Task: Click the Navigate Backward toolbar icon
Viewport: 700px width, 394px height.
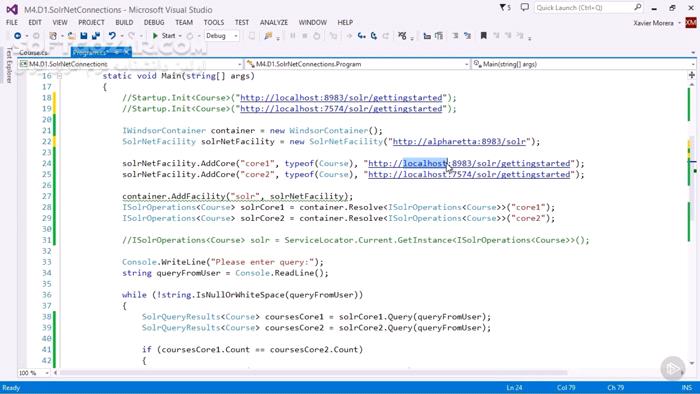Action: tap(17, 36)
